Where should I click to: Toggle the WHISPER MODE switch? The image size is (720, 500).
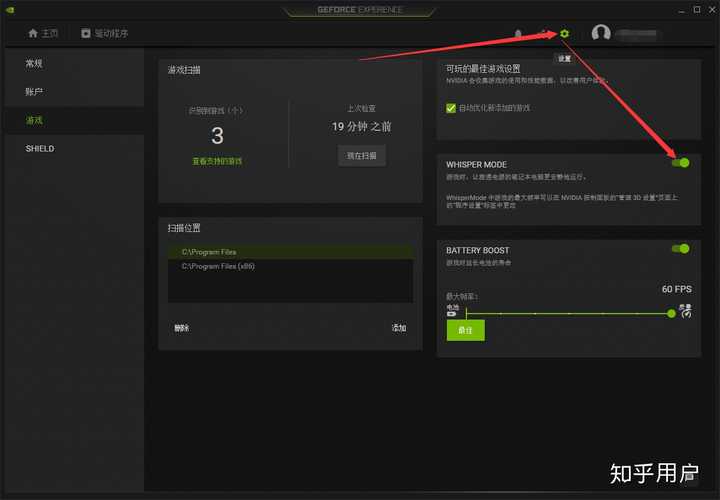681,163
